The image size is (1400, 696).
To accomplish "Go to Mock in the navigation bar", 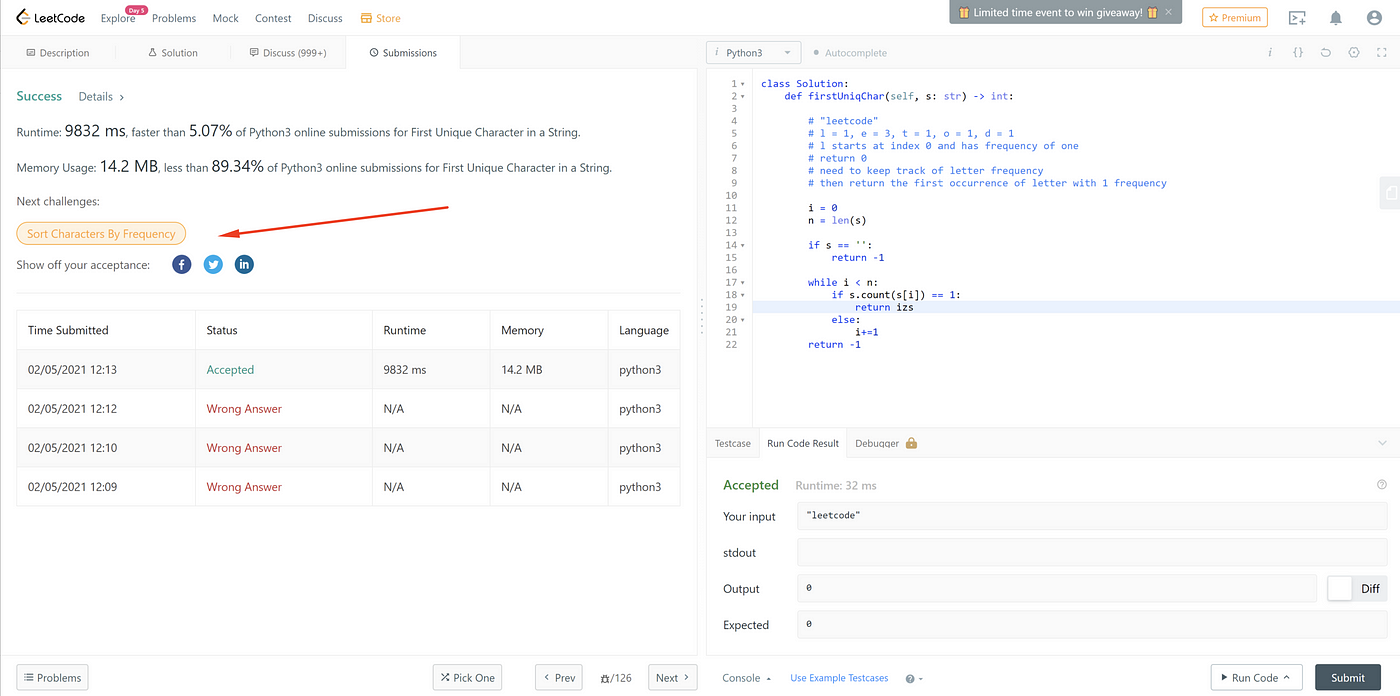I will coord(226,18).
